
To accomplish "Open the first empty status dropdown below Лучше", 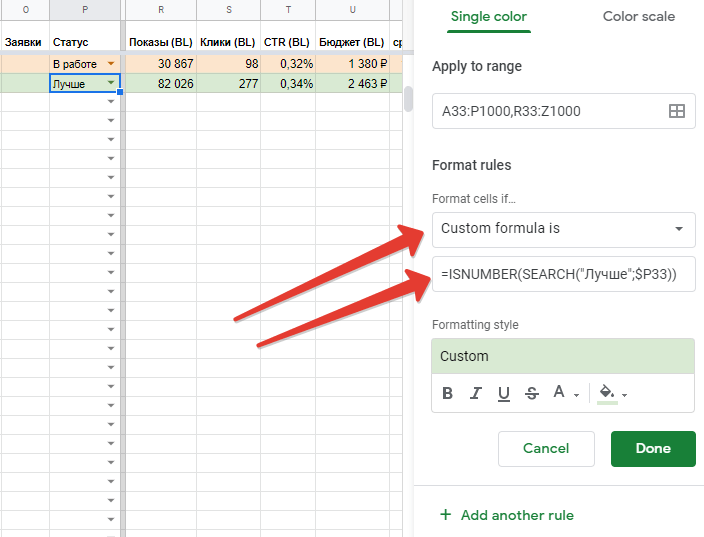I will [x=111, y=101].
